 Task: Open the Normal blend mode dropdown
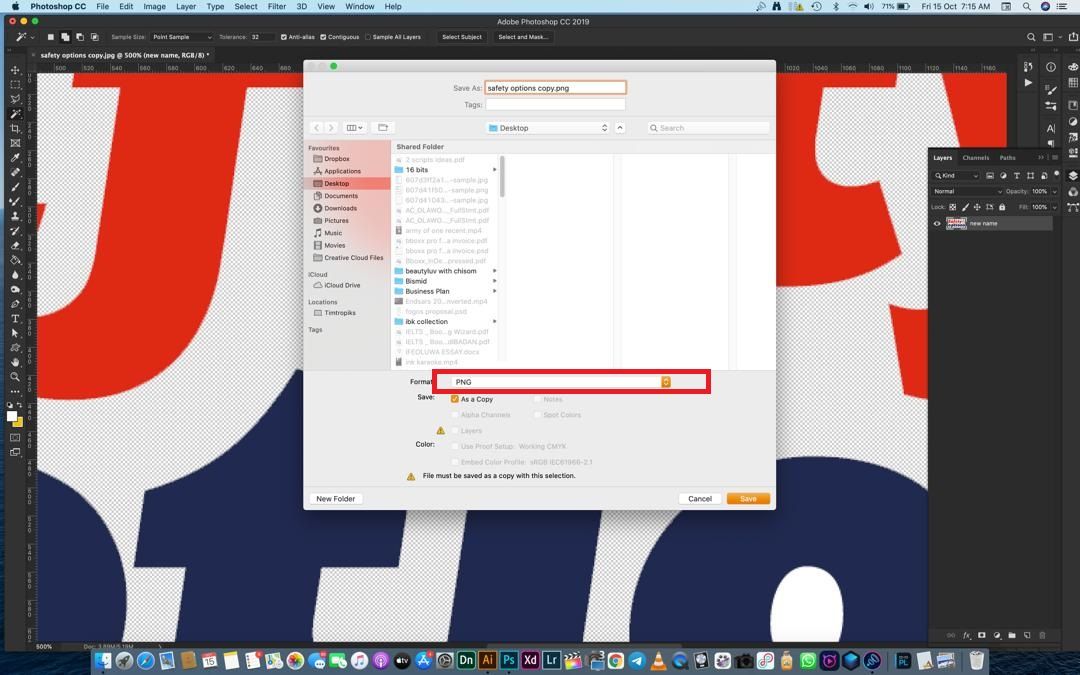tap(962, 191)
